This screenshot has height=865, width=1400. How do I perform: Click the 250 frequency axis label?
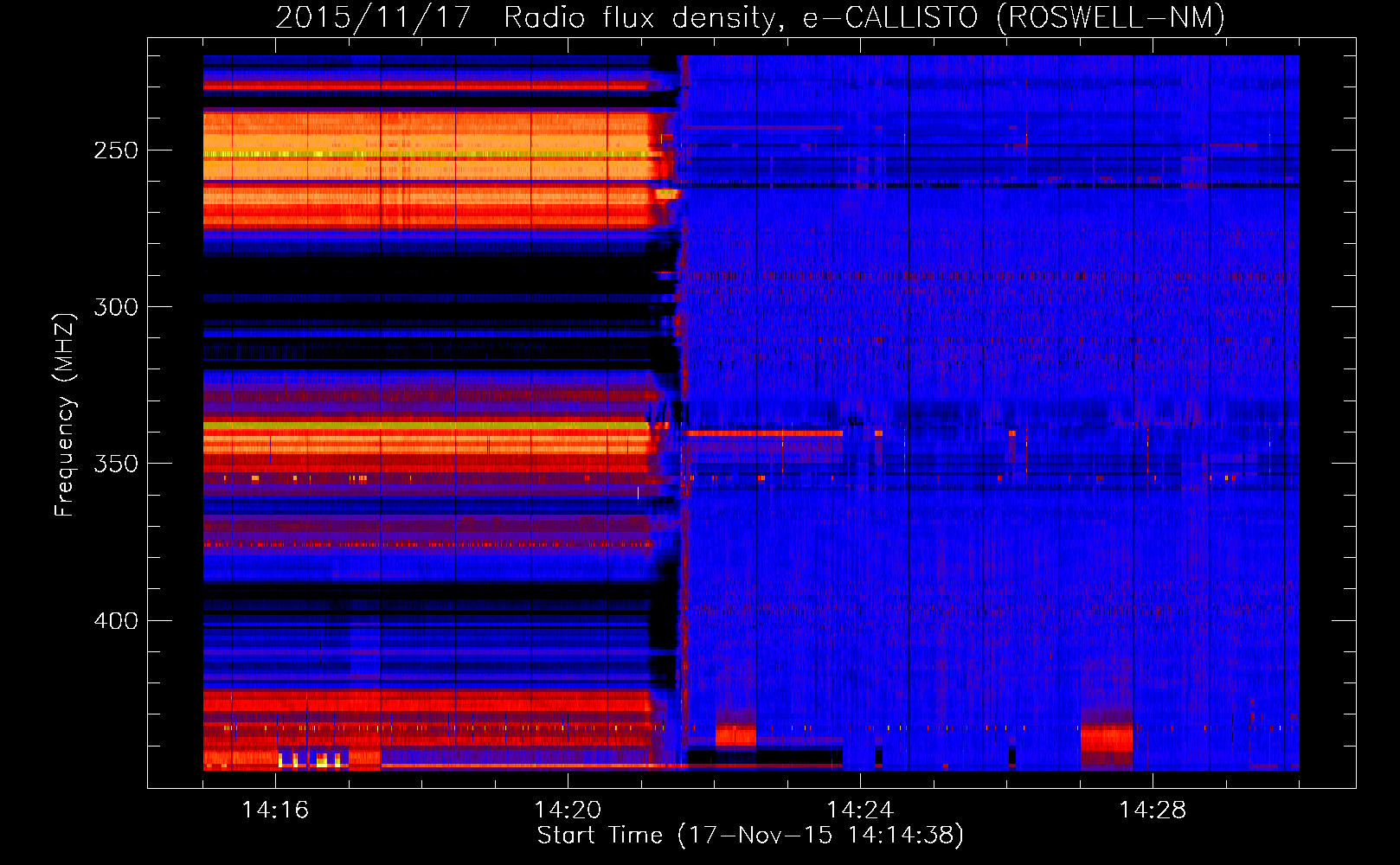pos(116,151)
